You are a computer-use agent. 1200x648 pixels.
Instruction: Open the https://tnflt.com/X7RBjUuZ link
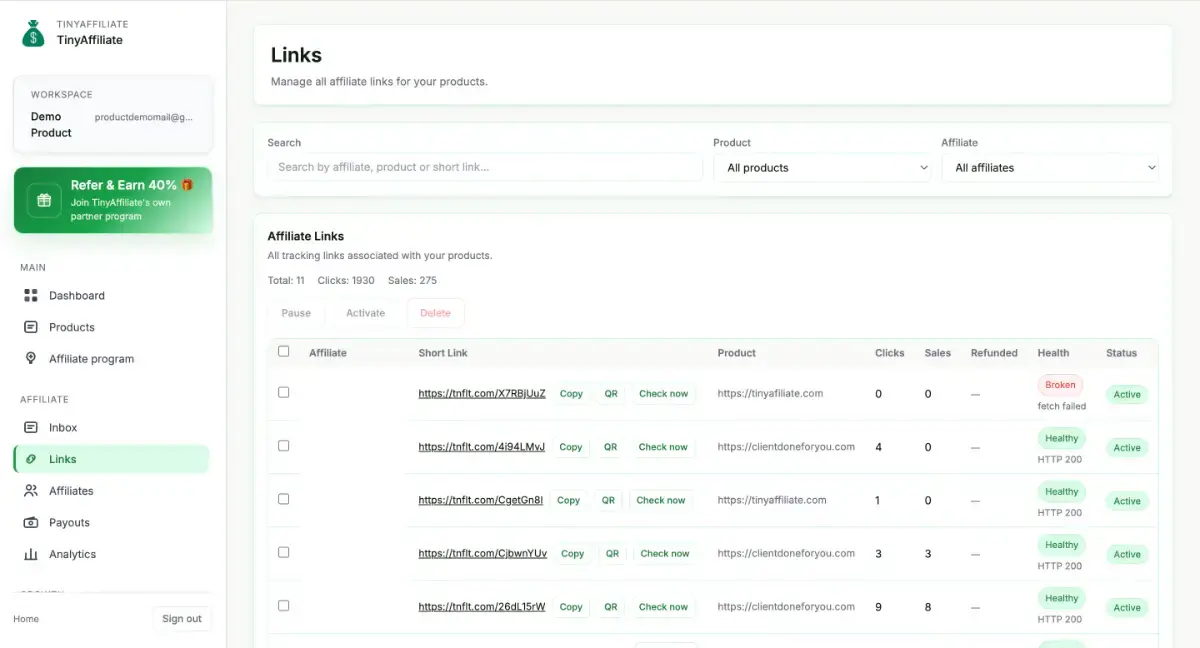(482, 394)
